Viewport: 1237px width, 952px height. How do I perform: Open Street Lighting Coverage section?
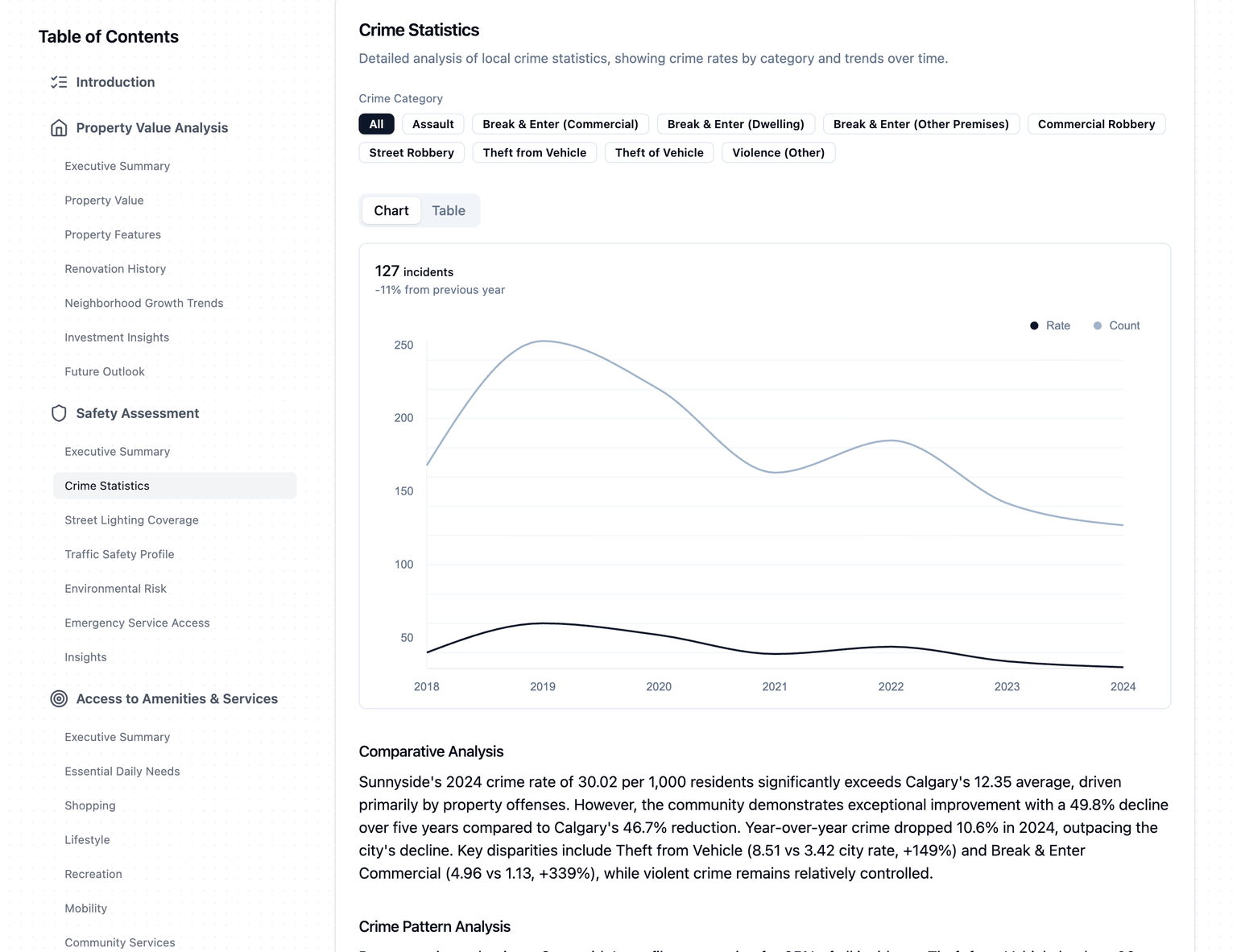click(x=131, y=520)
